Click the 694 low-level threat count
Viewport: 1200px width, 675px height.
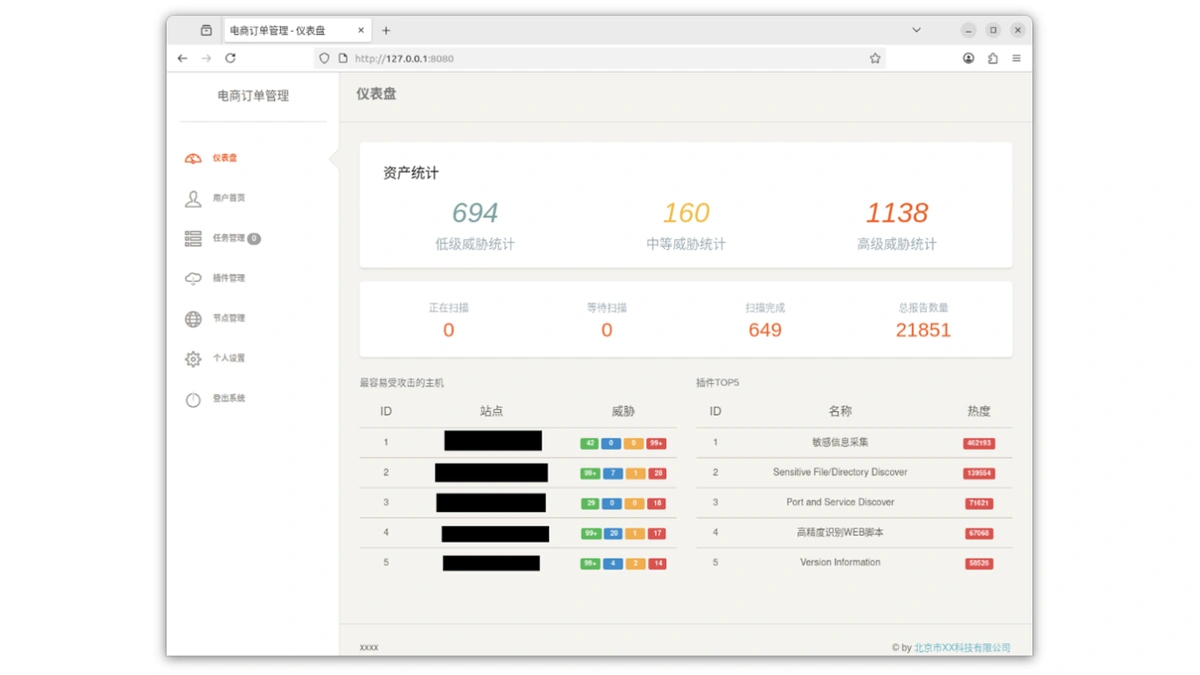[x=475, y=213]
